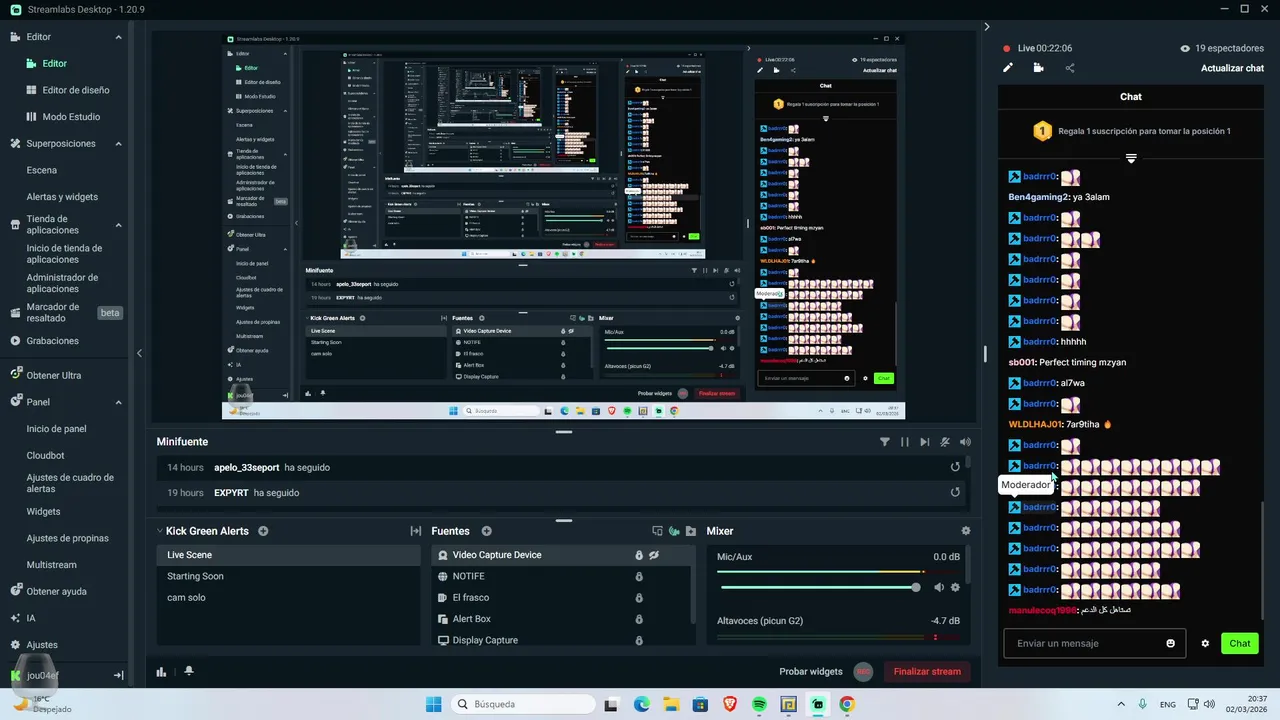Collapse the chat panel chevron
Viewport: 1280px width, 720px height.
tap(986, 27)
